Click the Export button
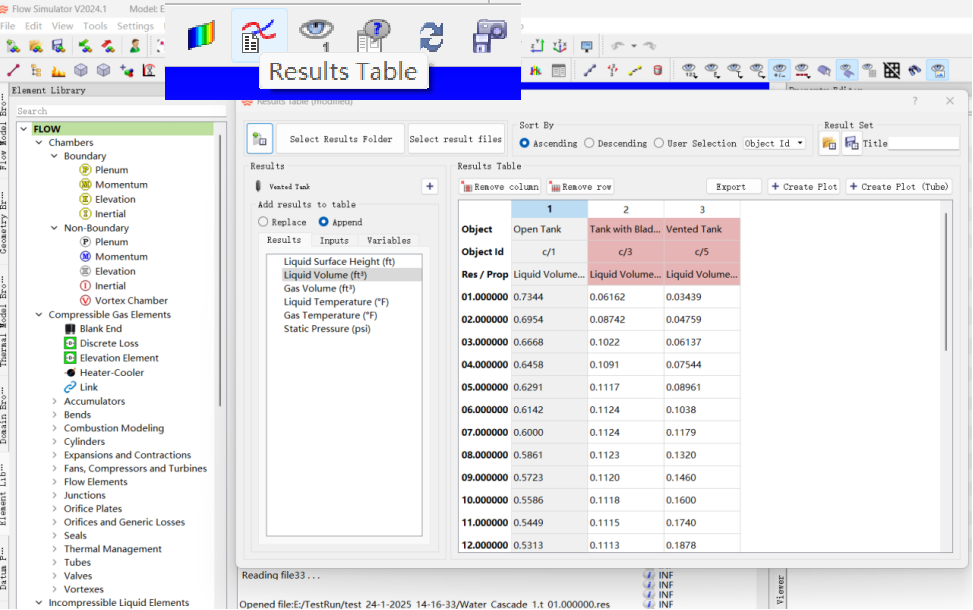Screen dimensions: 973x610 tap(730, 186)
